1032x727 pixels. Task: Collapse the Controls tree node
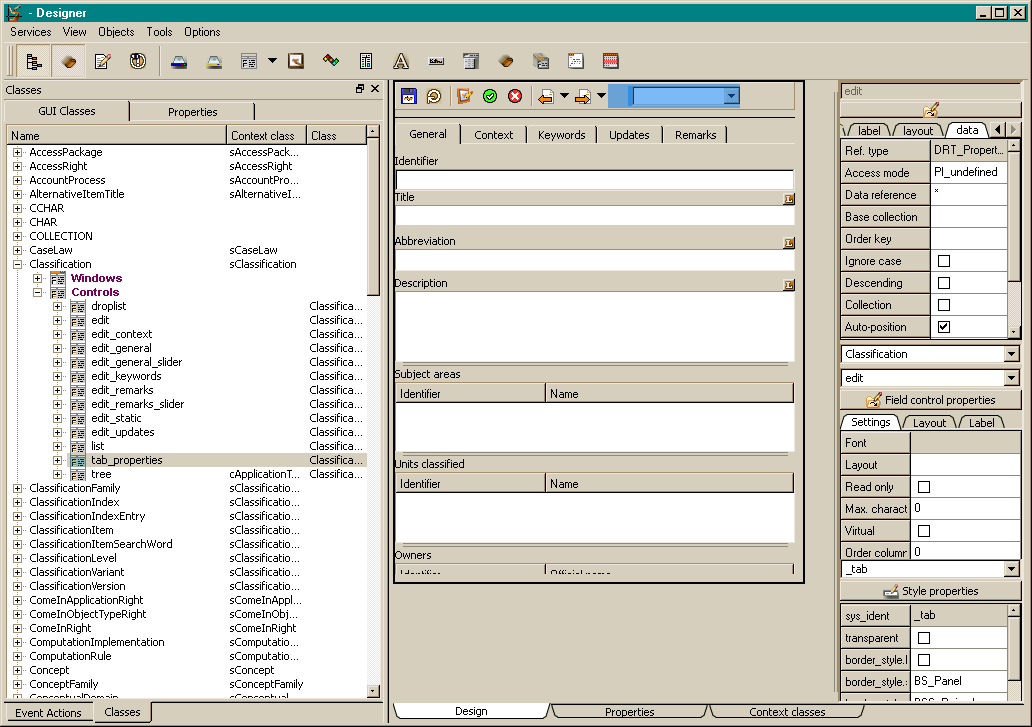tap(38, 293)
